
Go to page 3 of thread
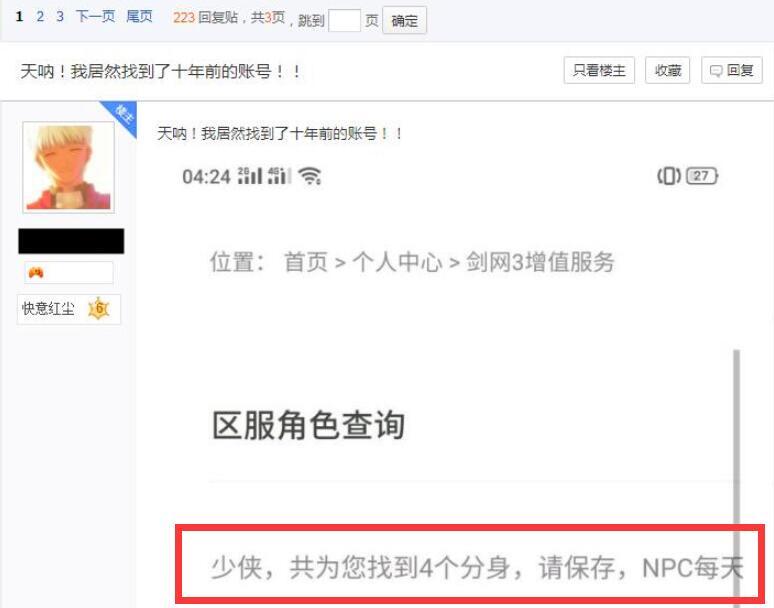tap(60, 17)
